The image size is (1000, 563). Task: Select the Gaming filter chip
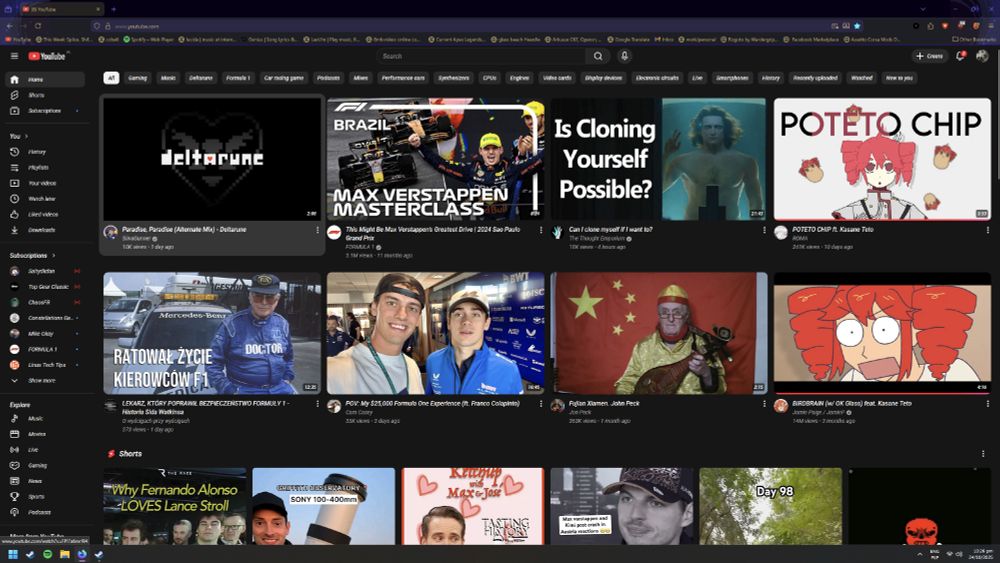click(x=138, y=78)
